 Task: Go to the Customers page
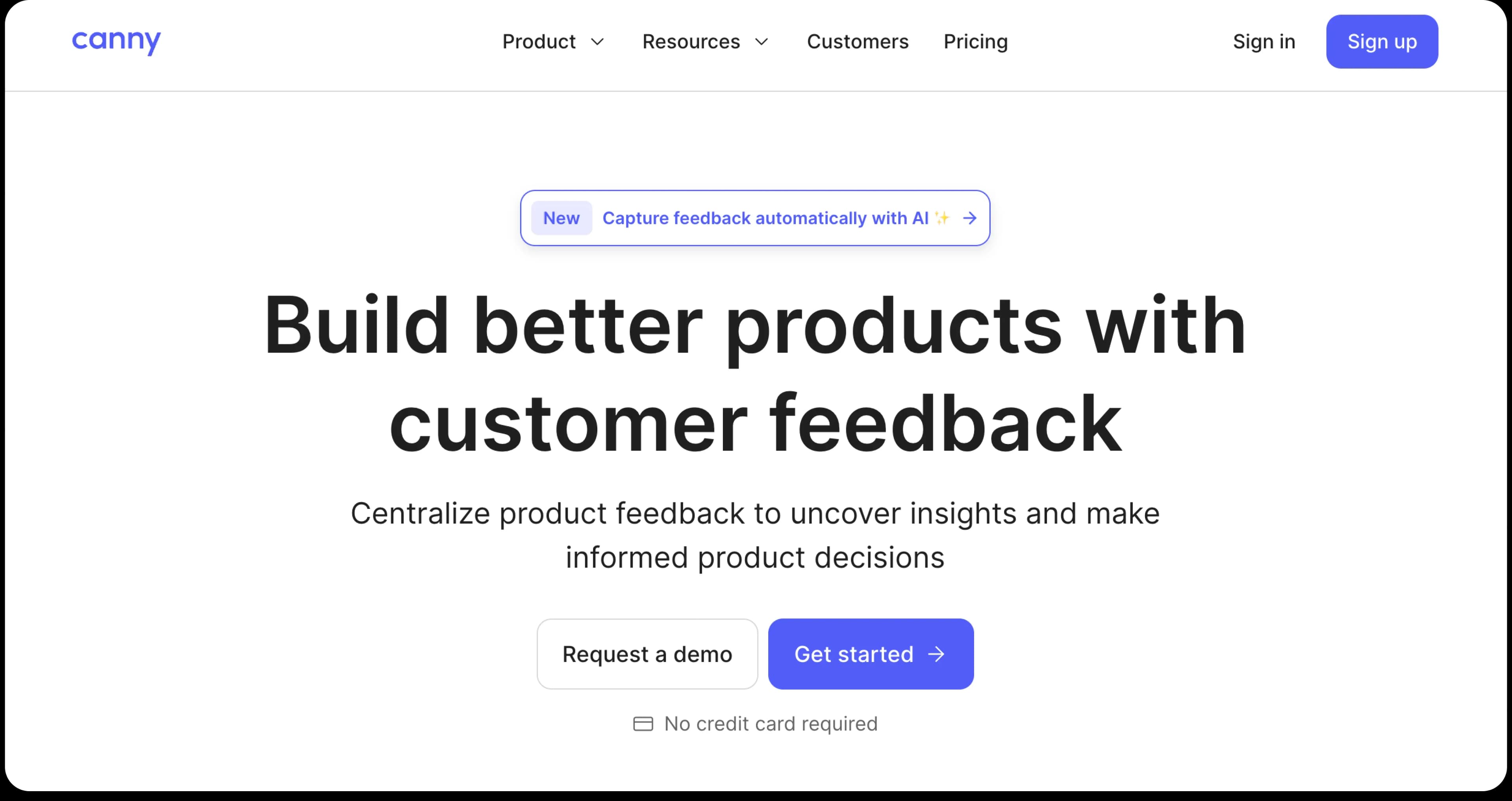tap(858, 42)
